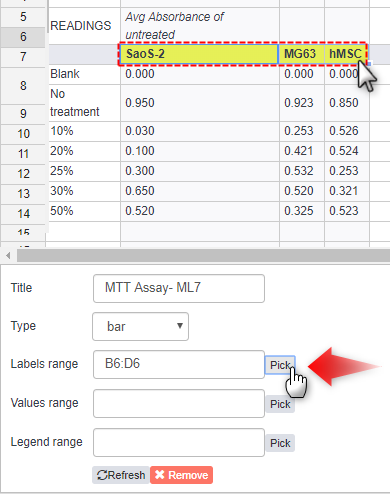Viewport: 390px width, 500px height.
Task: Click cell with value 0.950
Action: (x=200, y=103)
